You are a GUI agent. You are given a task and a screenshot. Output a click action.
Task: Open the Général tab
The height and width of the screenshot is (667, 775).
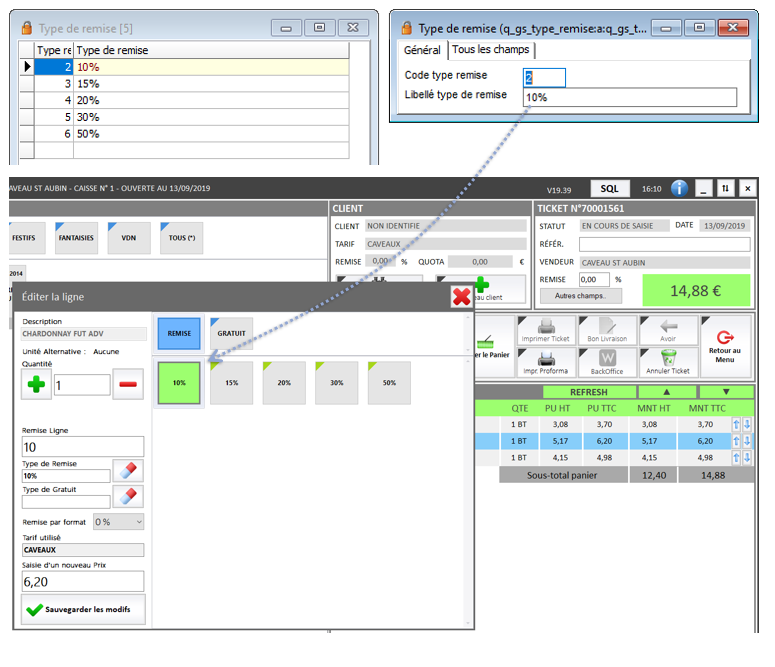click(x=422, y=50)
